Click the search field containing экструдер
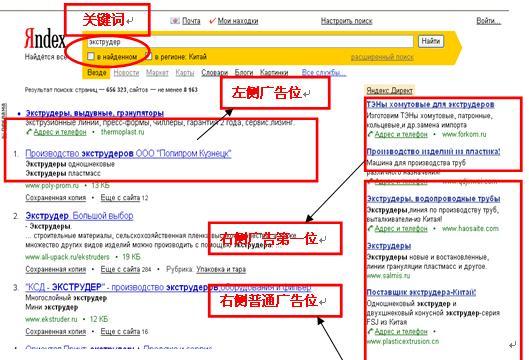The height and width of the screenshot is (360, 529). click(250, 42)
